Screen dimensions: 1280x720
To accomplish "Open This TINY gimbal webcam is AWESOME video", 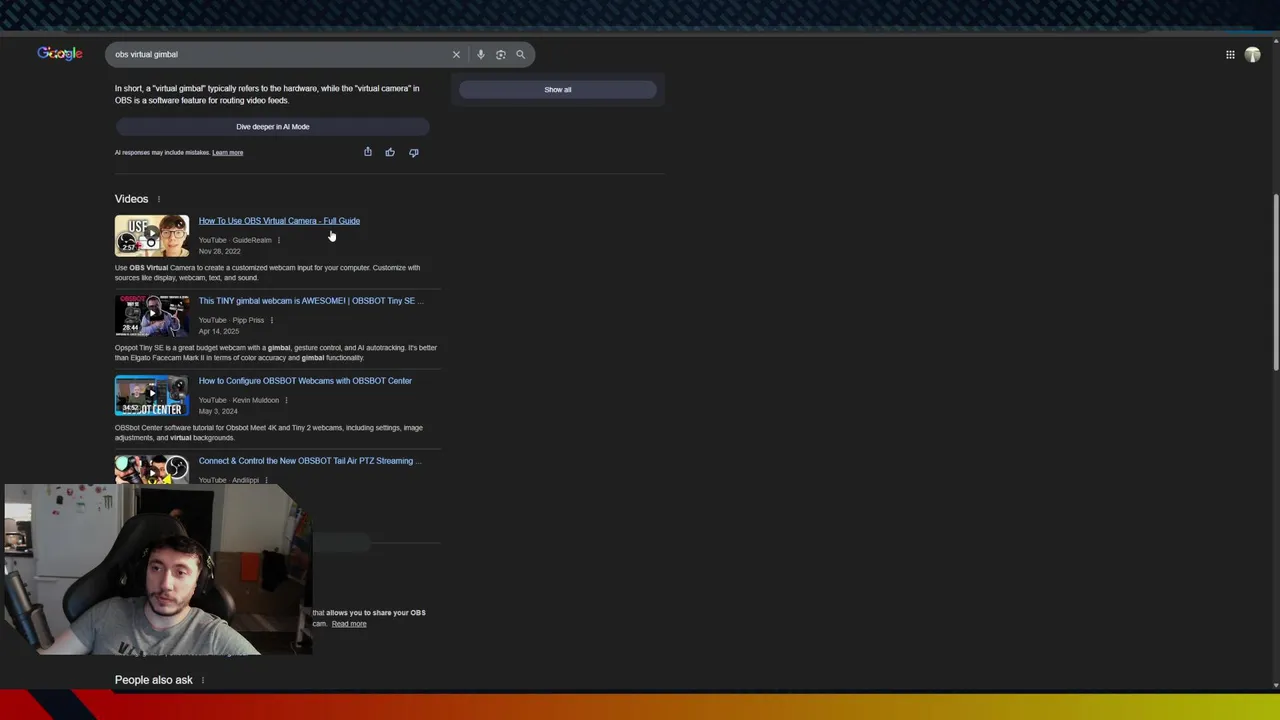I will (x=311, y=301).
